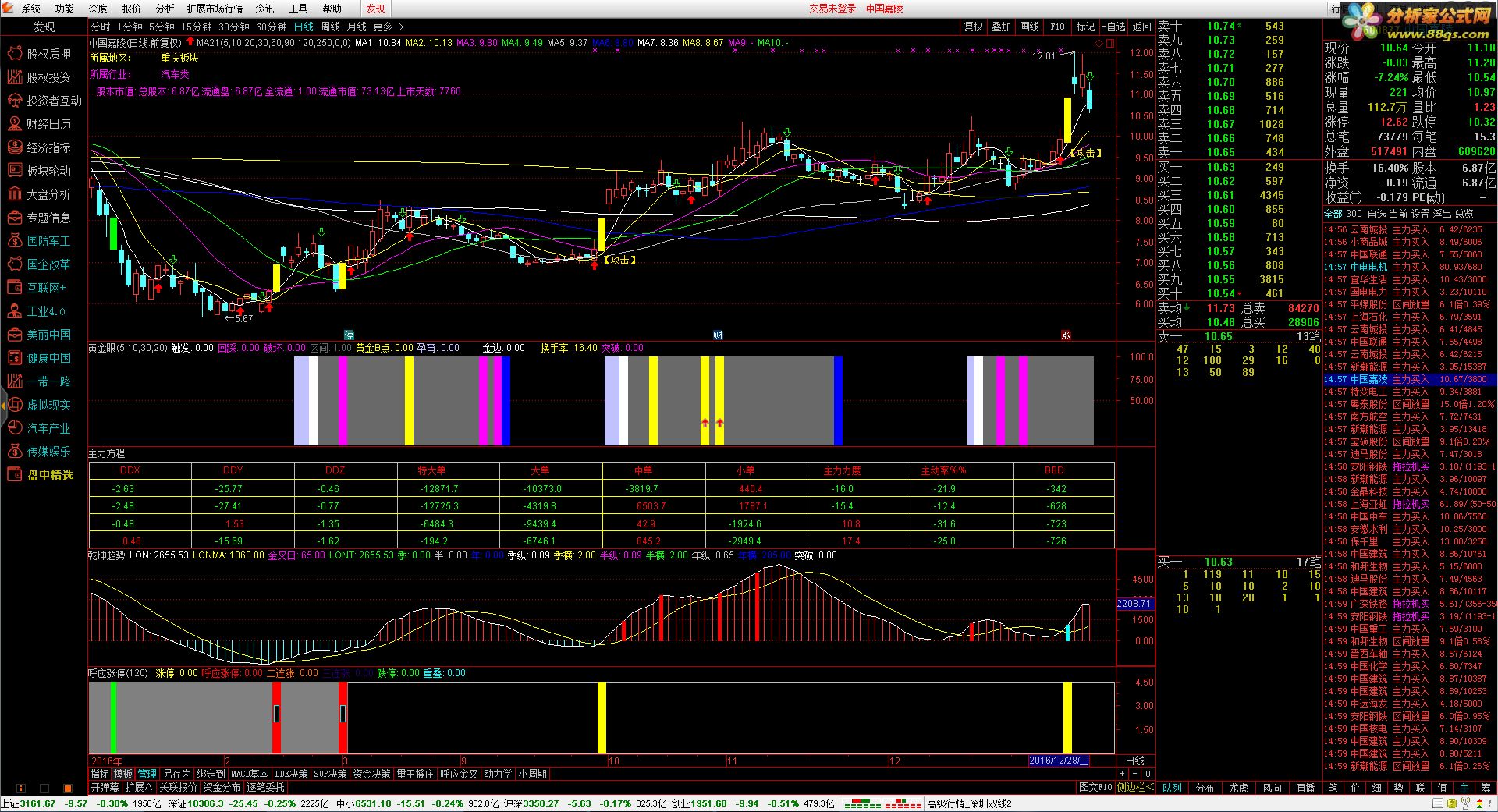Click the orange square icon at bottom left
The image size is (1498, 812).
[x=69, y=788]
